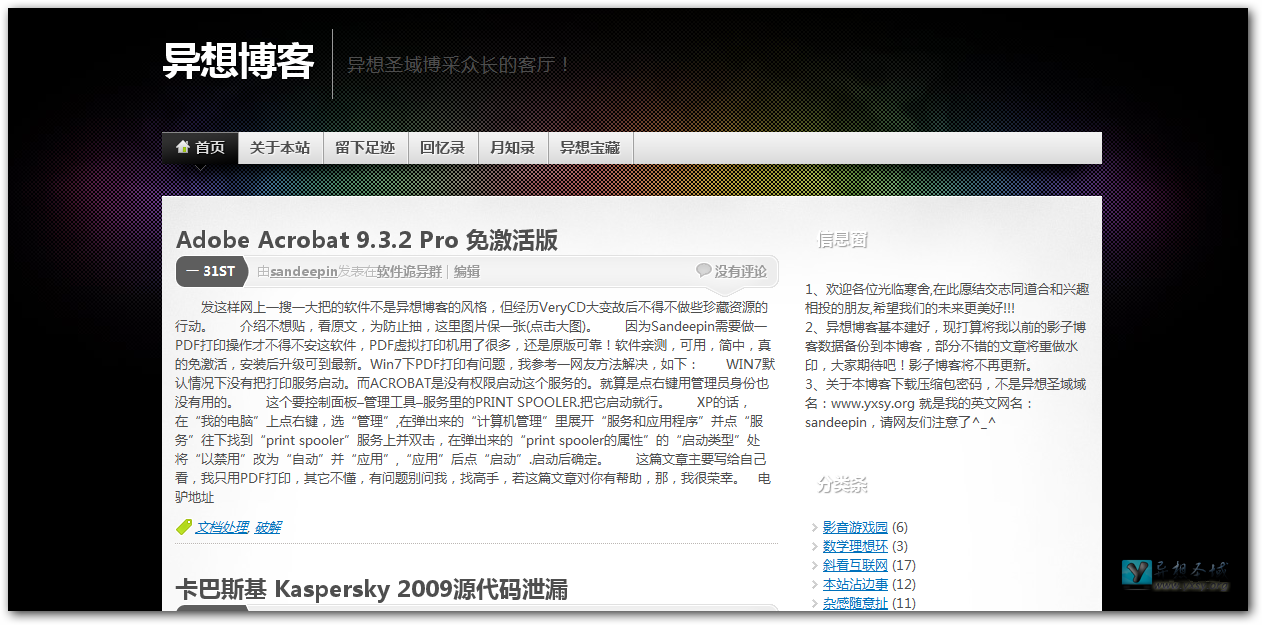Image resolution: width=1262 pixels, height=625 pixels.
Task: Click the green tag icon under the post
Action: pos(184,527)
